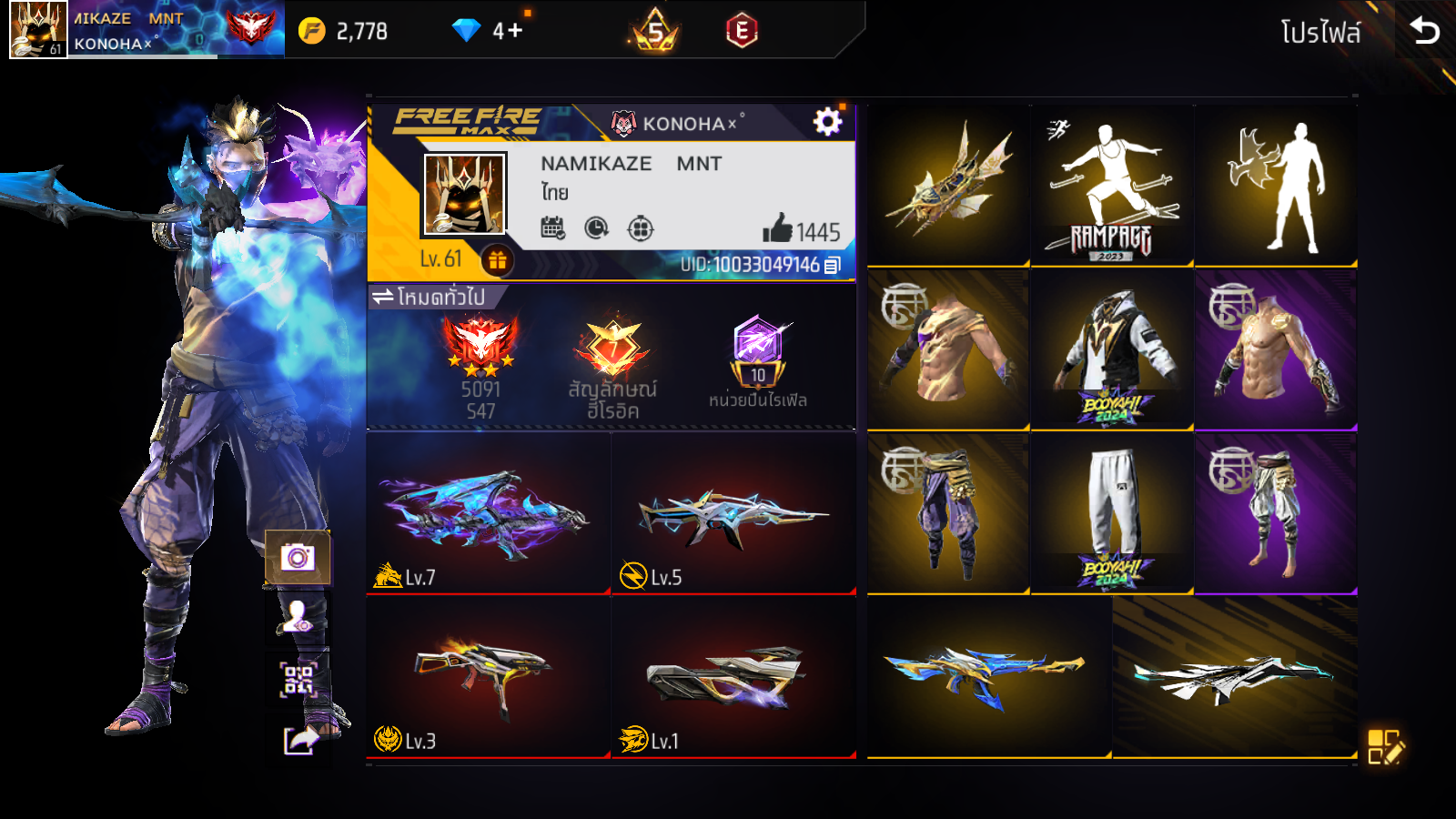Tap the share profile icon
This screenshot has width=1456, height=819.
click(x=301, y=740)
